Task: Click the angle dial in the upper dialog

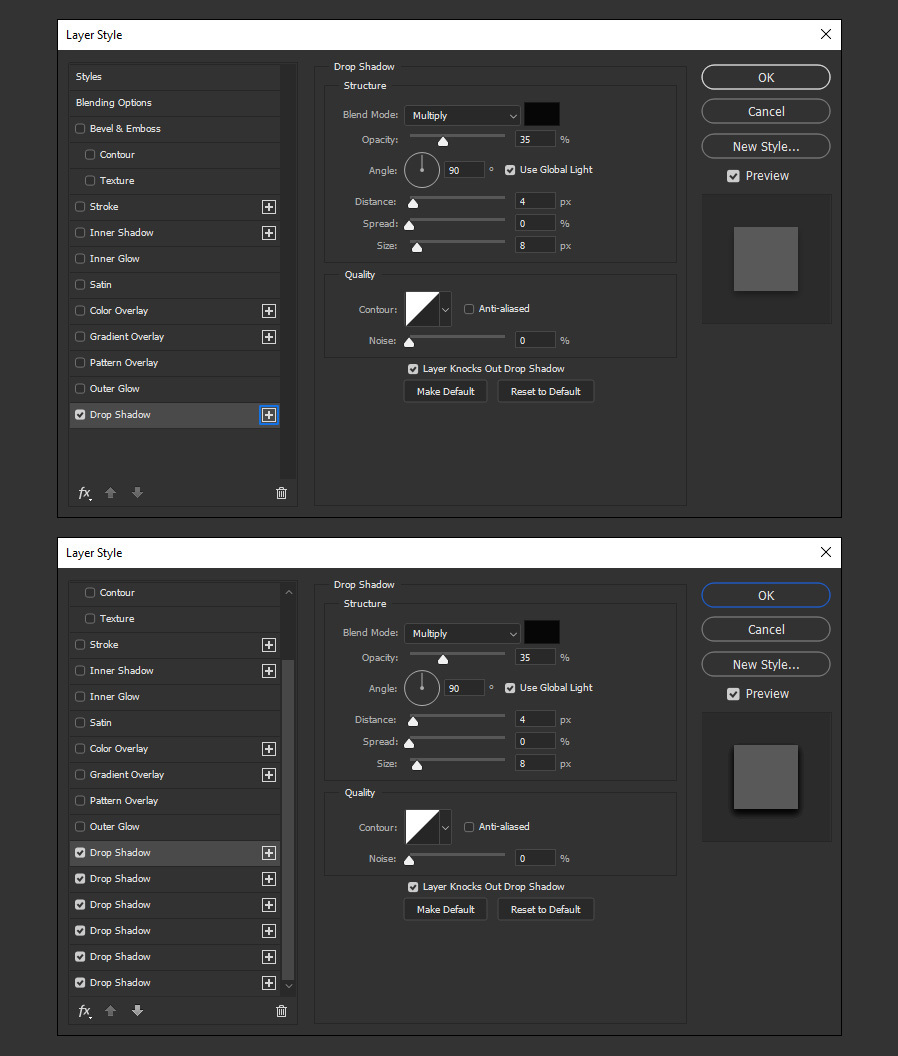Action: coord(422,170)
